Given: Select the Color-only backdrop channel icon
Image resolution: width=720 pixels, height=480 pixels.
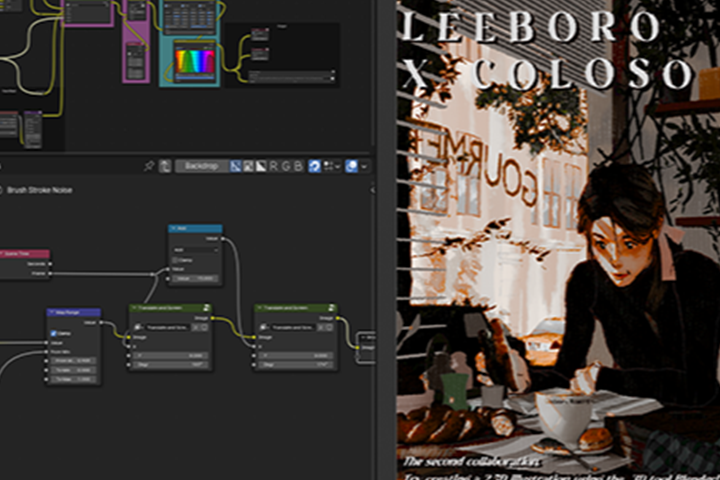Looking at the screenshot, I should pyautogui.click(x=248, y=166).
